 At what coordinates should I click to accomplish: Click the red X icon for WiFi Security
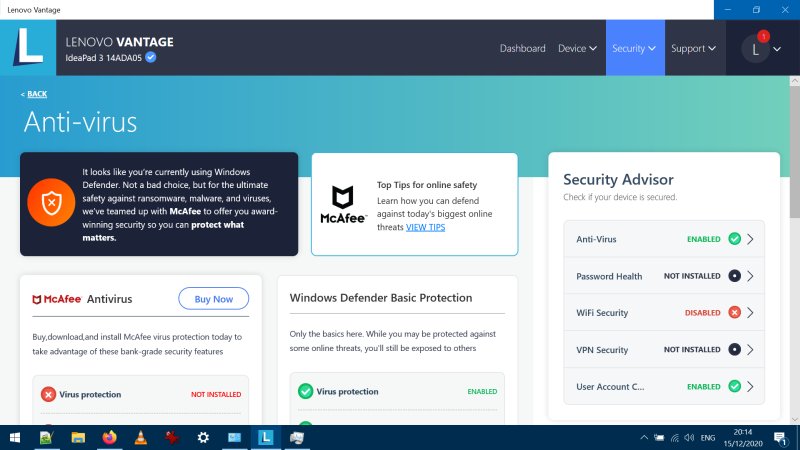tap(734, 313)
